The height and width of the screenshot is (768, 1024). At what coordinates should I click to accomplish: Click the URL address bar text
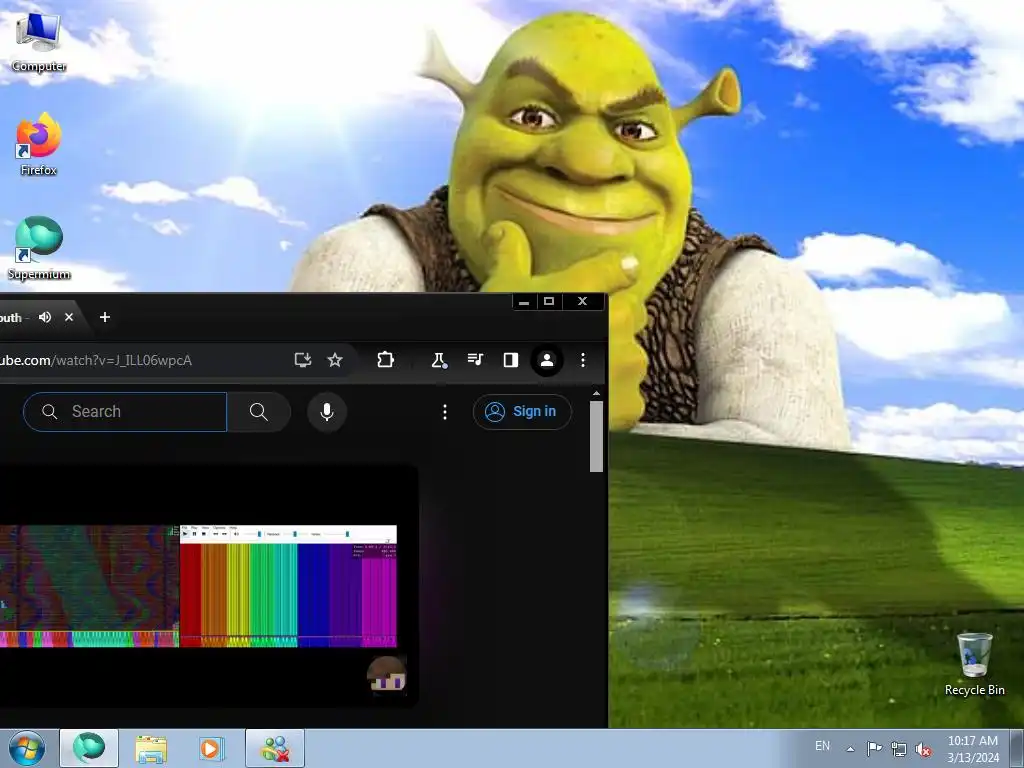click(95, 360)
